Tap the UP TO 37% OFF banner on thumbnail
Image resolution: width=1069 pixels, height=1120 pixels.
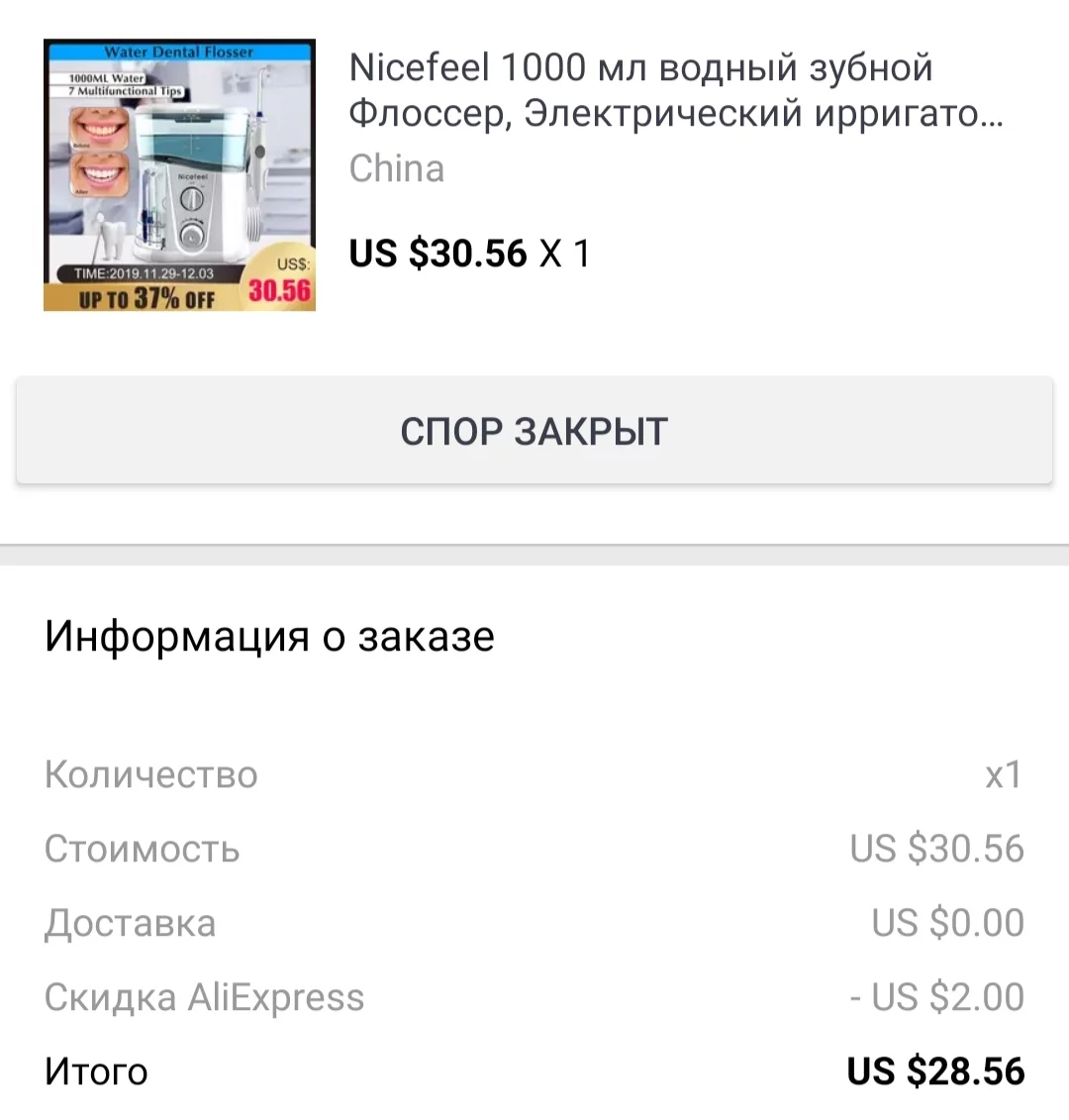coord(146,297)
